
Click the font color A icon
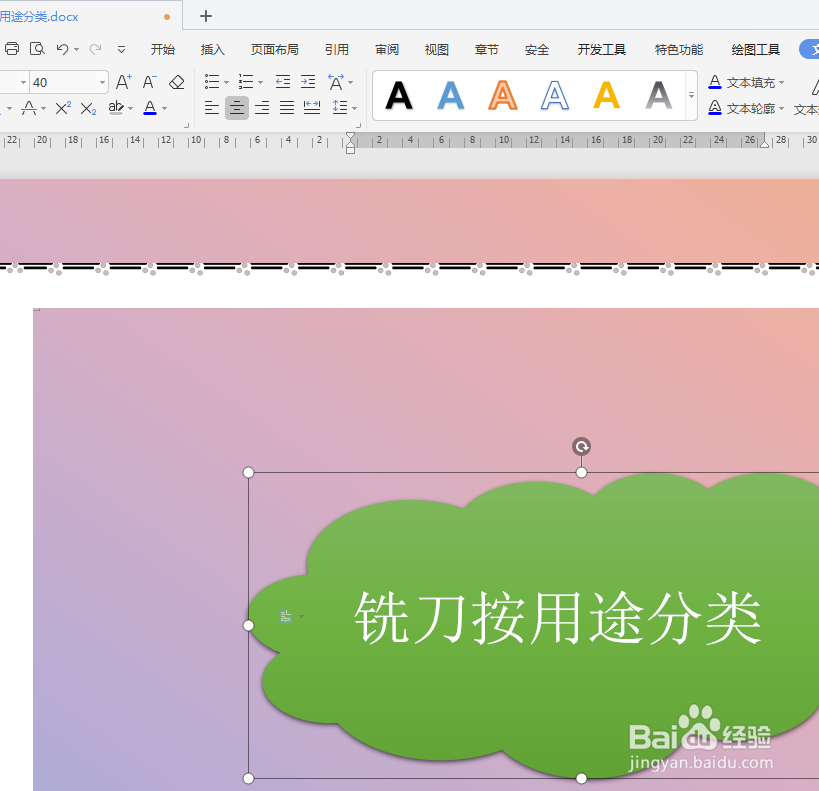(150, 108)
